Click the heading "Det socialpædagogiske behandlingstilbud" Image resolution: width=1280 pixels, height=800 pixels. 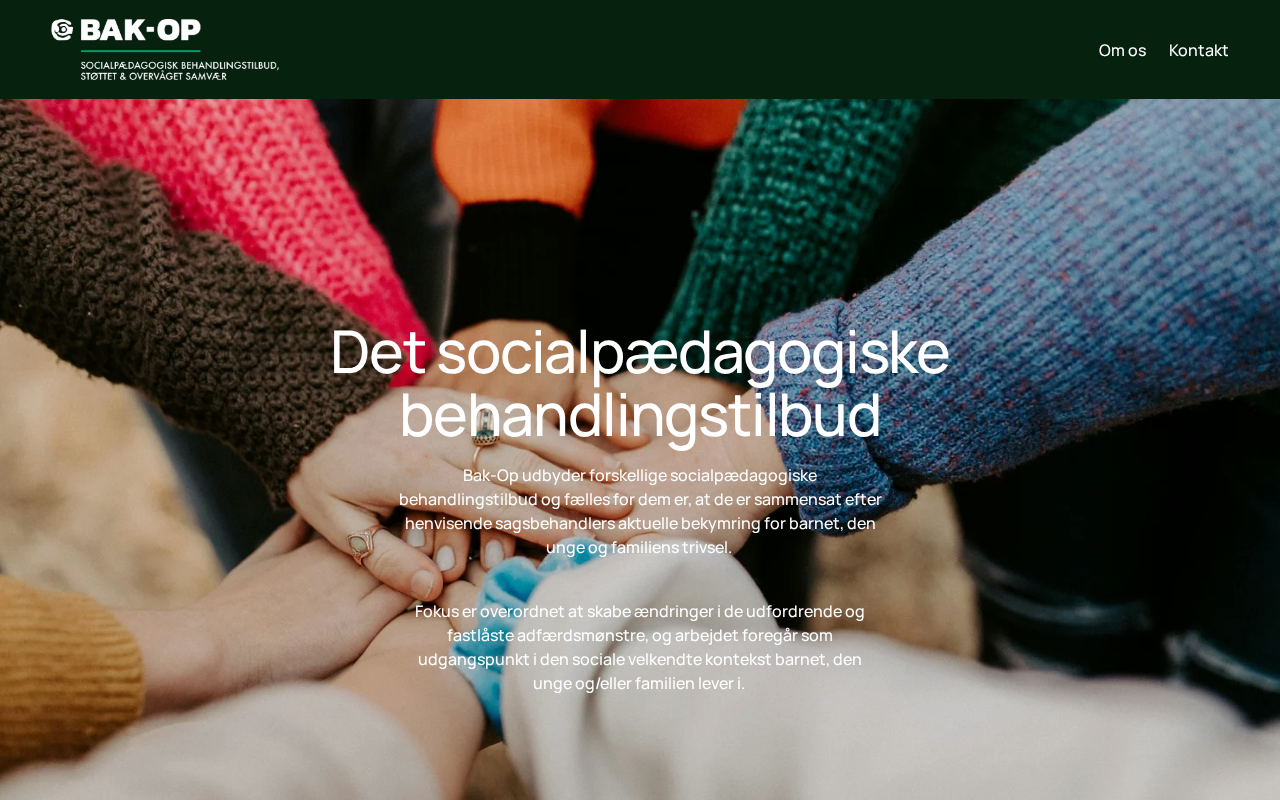coord(640,383)
